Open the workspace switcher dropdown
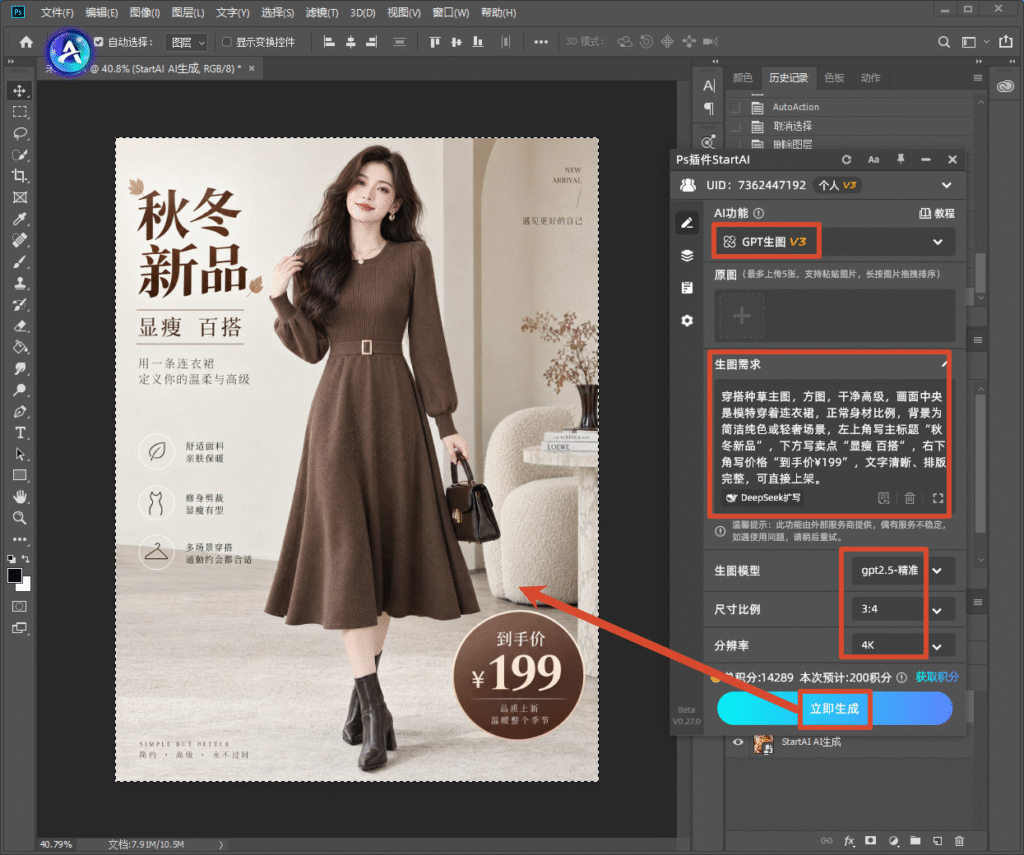1024x855 pixels. click(974, 42)
